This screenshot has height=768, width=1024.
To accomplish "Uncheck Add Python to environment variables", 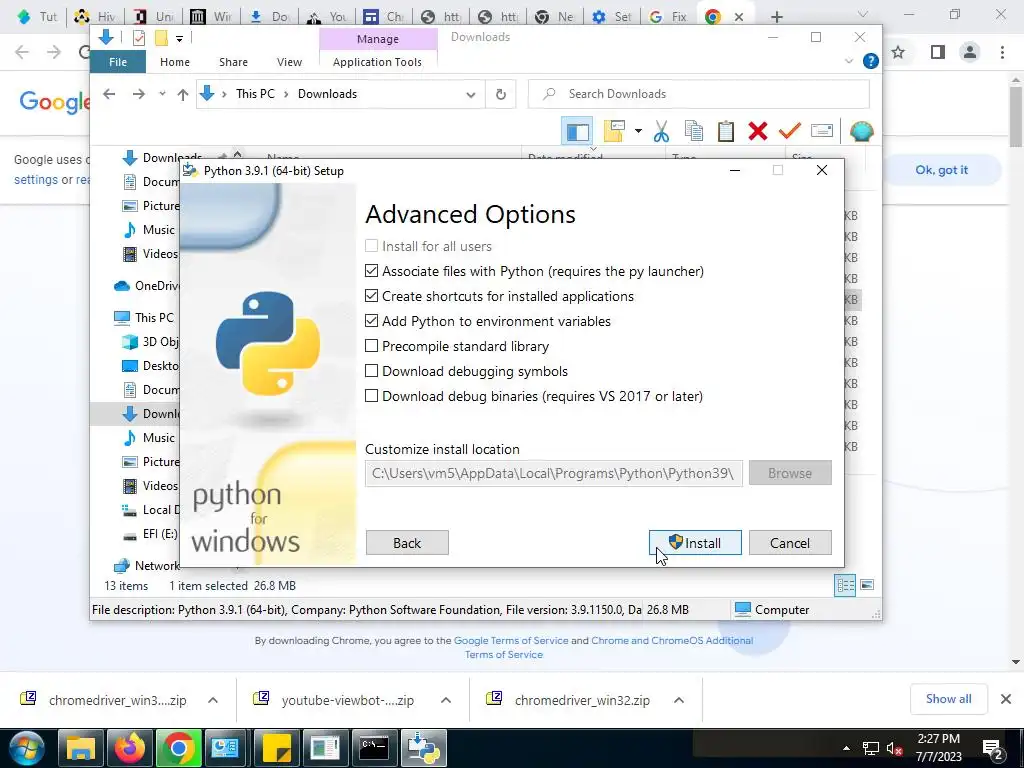I will click(x=372, y=320).
